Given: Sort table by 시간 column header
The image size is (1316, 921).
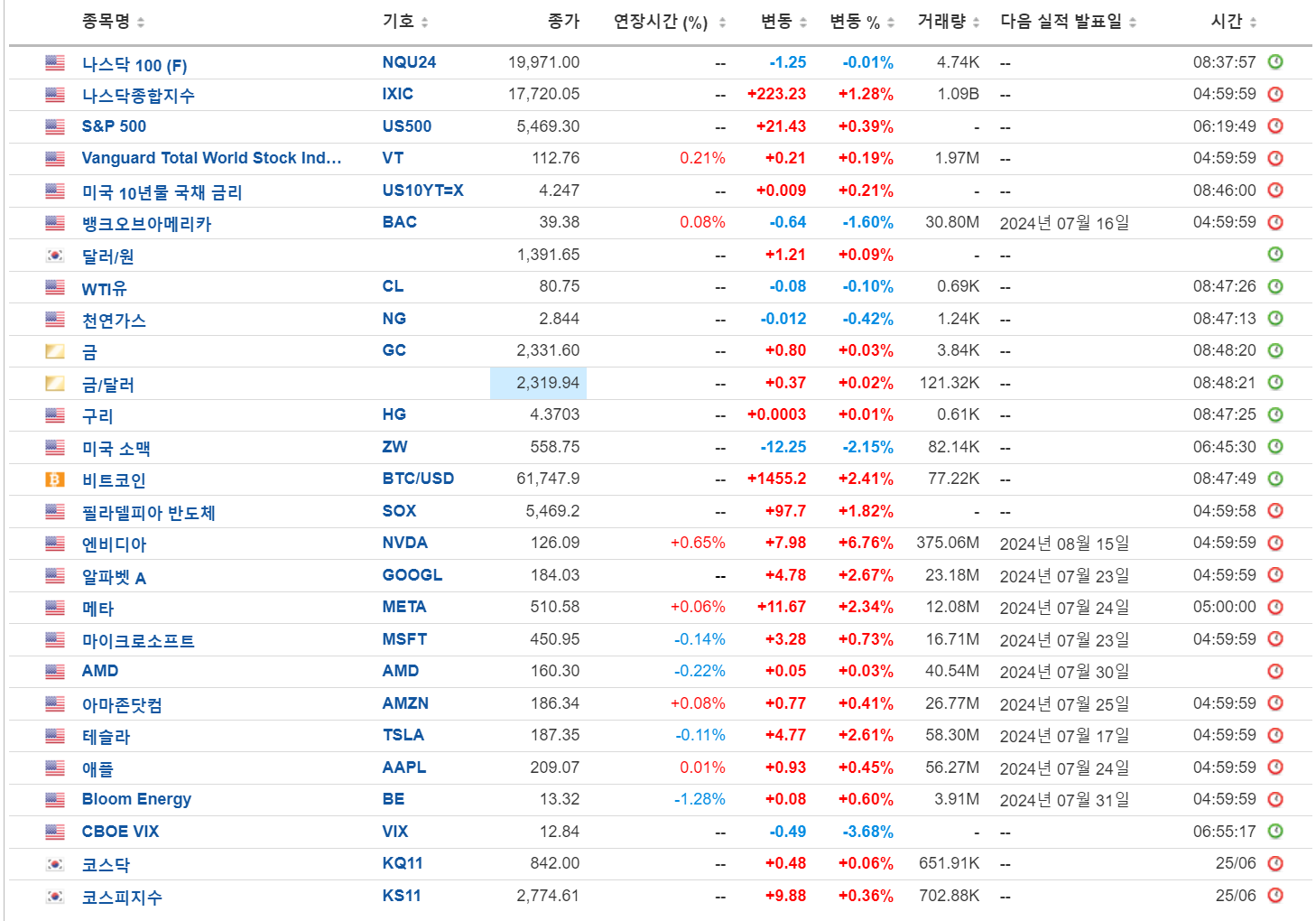Looking at the screenshot, I should [x=1234, y=22].
